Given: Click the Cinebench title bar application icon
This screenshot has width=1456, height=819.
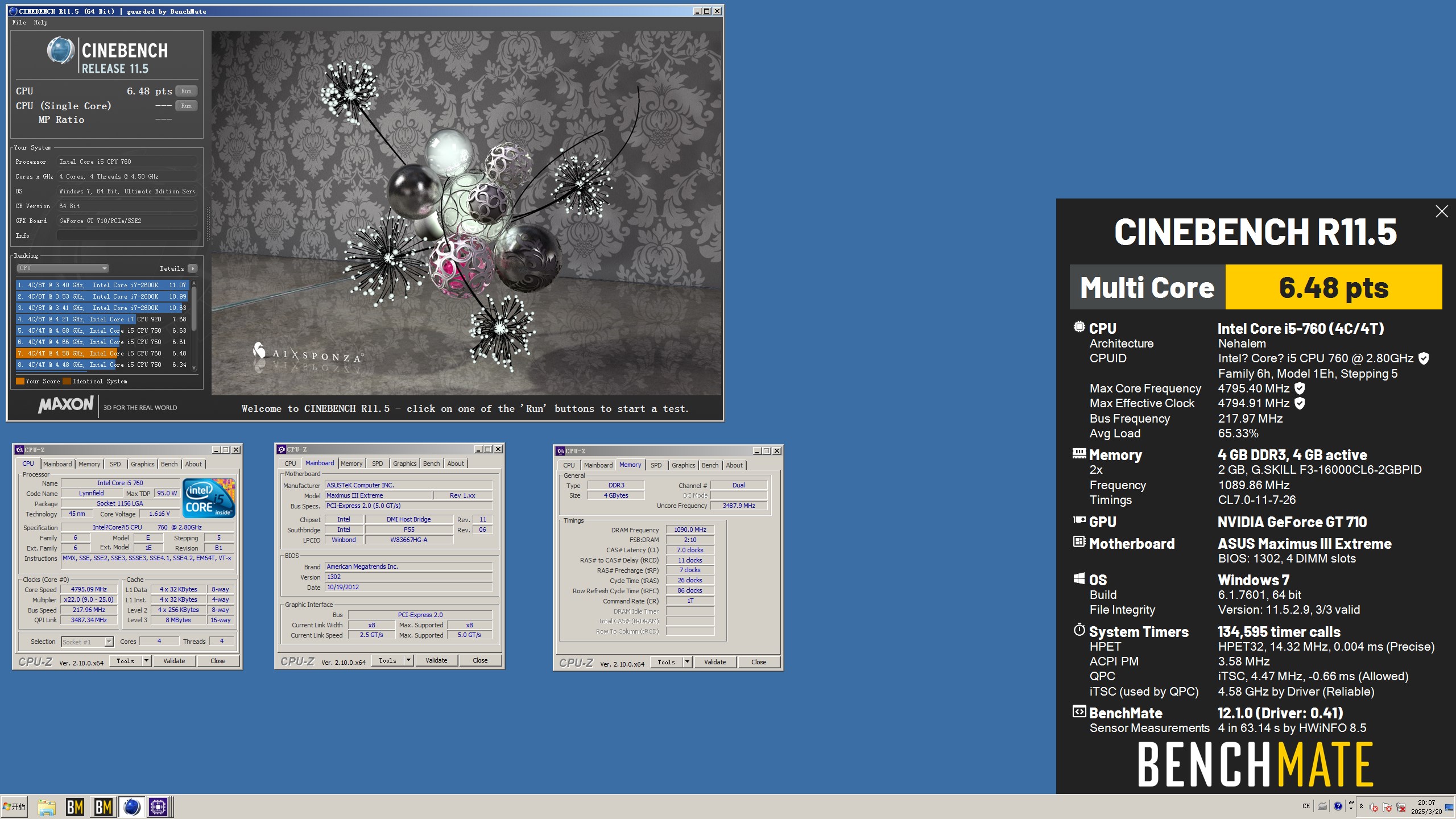Looking at the screenshot, I should (13, 11).
